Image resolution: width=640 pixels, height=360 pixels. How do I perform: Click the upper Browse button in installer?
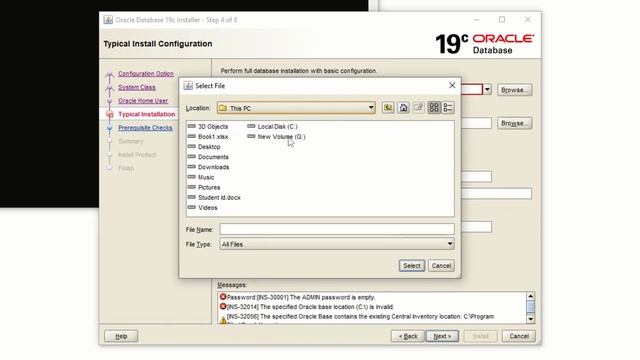click(x=514, y=90)
